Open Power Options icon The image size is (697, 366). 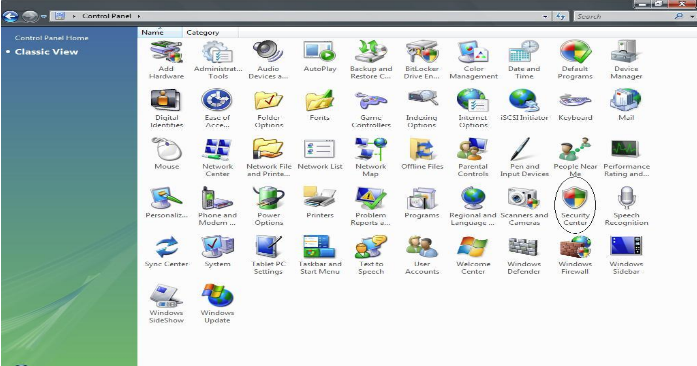click(268, 207)
